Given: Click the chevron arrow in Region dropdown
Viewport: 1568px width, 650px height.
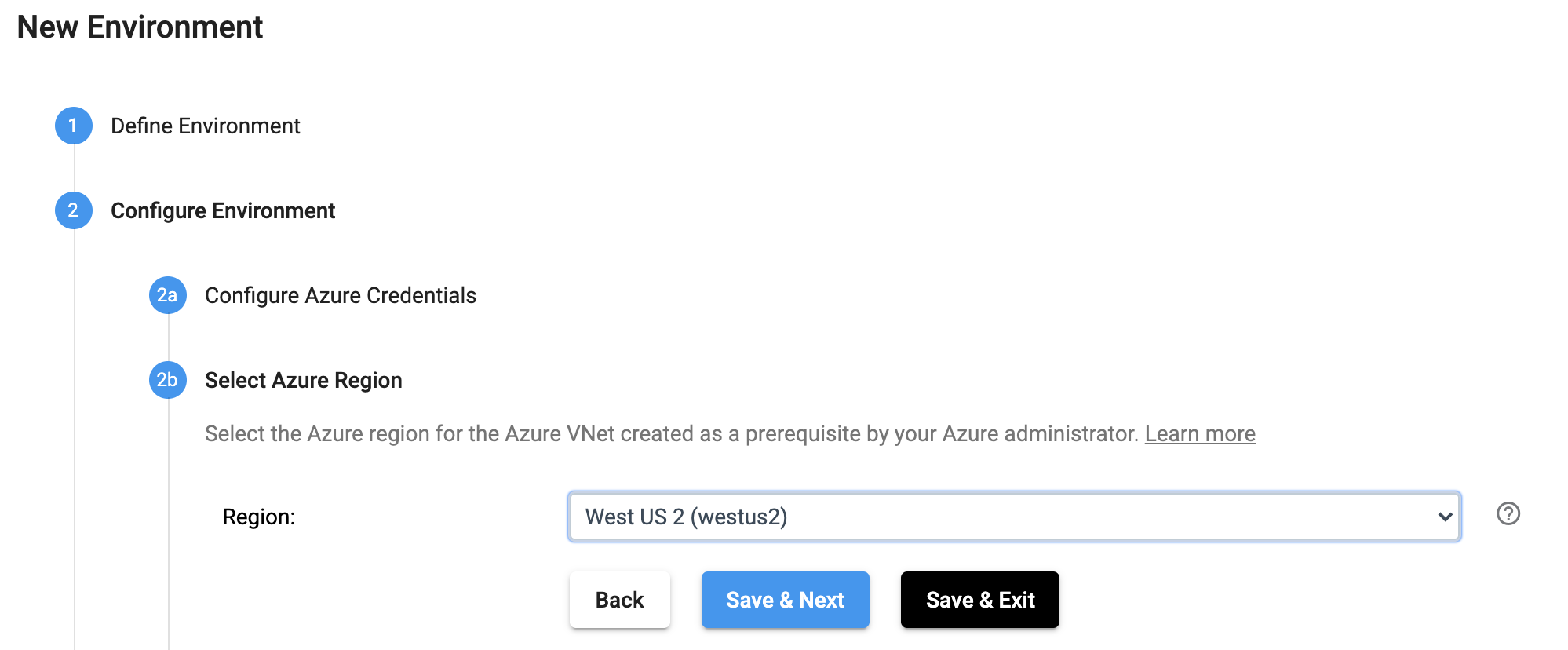Looking at the screenshot, I should point(1444,517).
